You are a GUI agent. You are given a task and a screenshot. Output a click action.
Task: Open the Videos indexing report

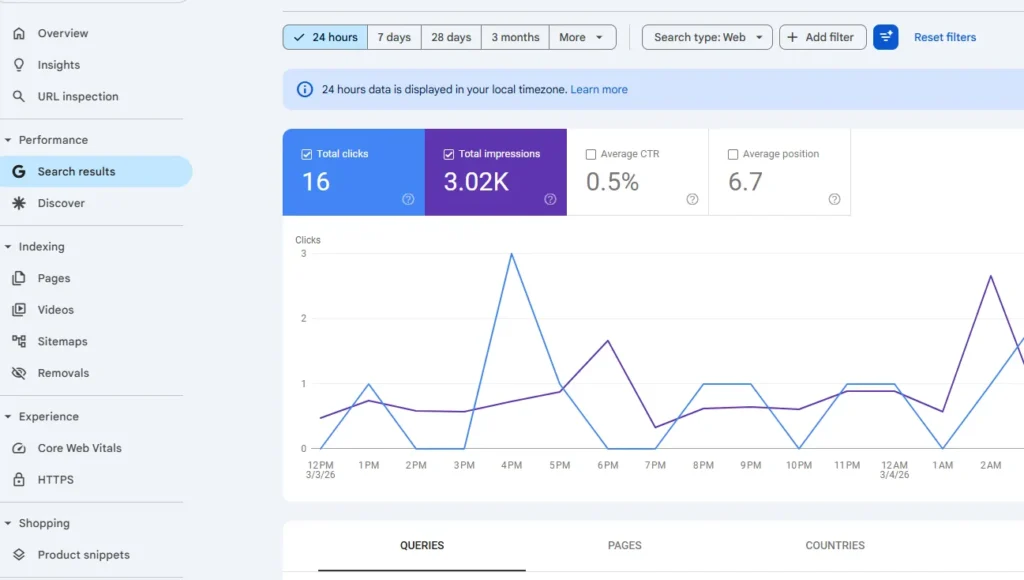55,309
